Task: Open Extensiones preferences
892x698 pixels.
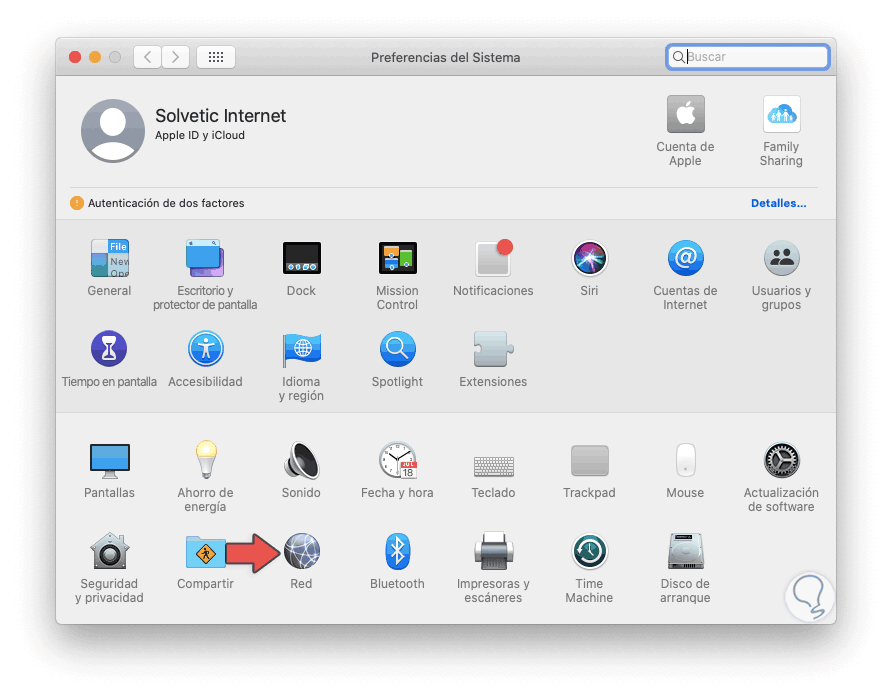Action: point(493,349)
